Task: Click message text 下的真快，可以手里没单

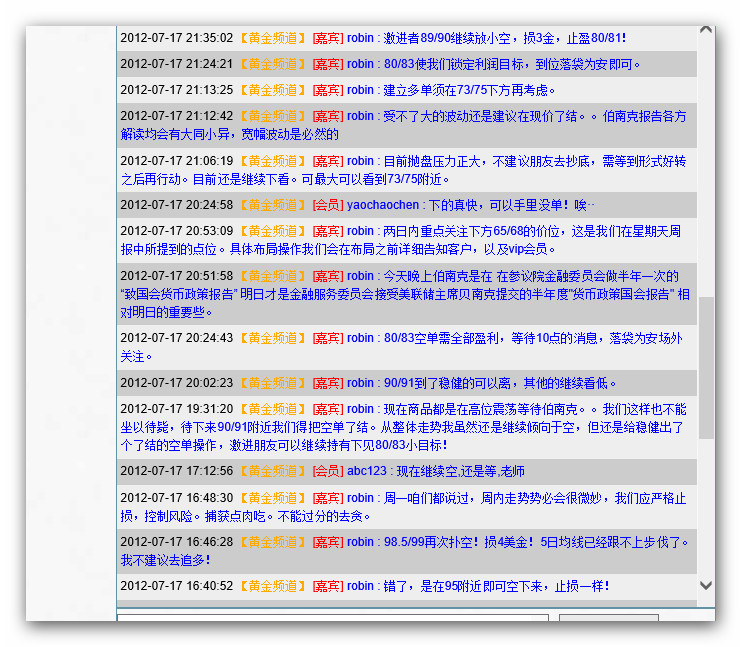Action: point(495,205)
